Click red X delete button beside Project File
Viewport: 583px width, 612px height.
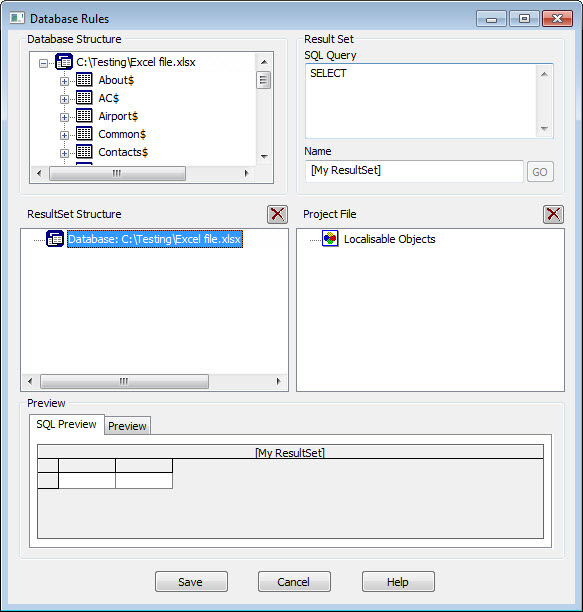coord(553,214)
